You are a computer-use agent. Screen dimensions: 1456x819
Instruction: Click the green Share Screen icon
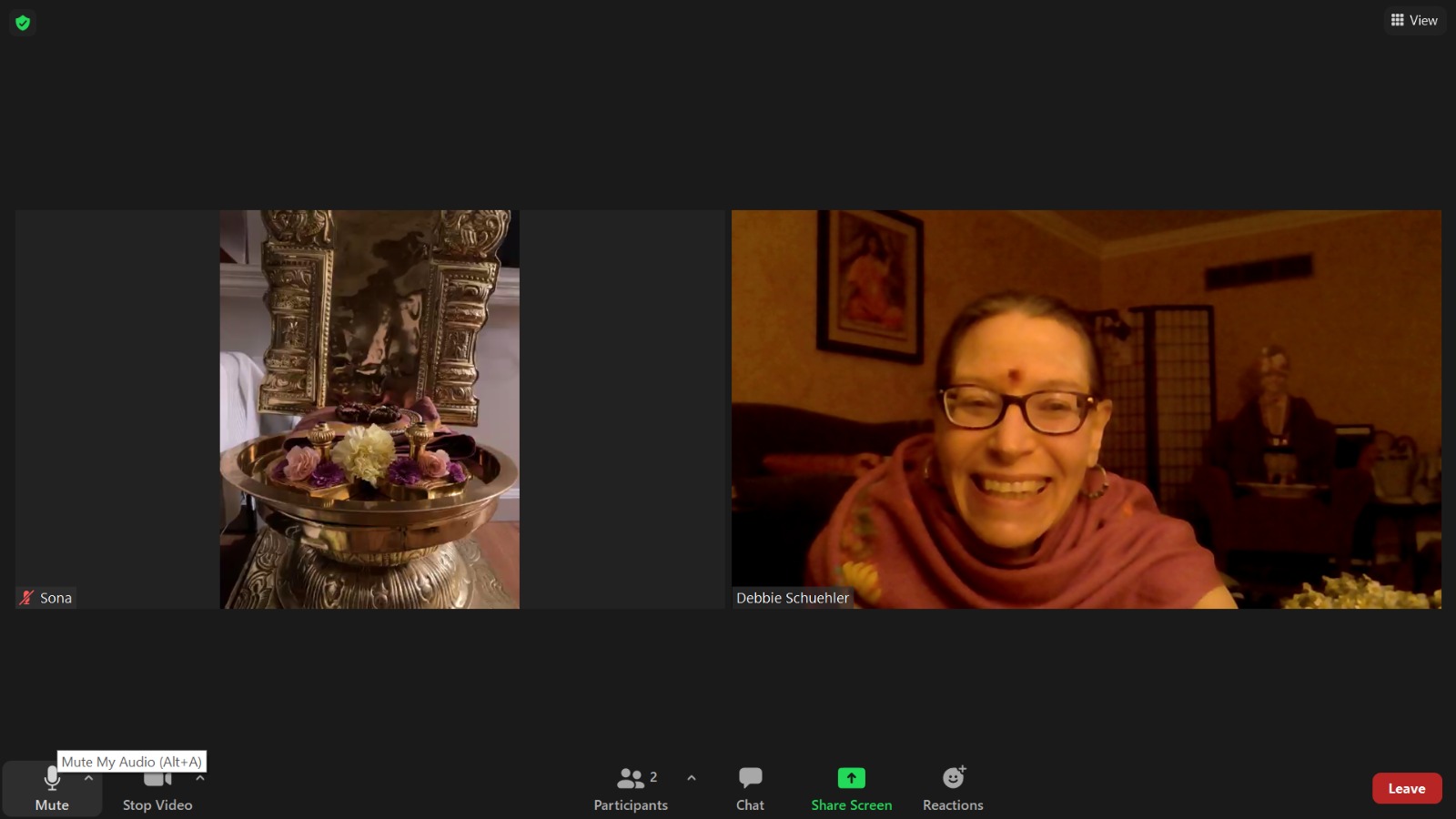(851, 778)
